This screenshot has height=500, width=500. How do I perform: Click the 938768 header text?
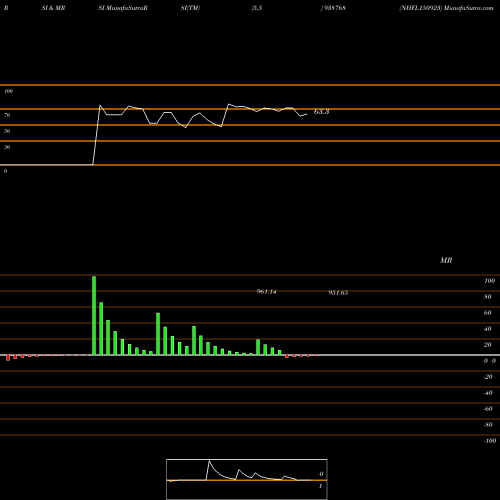pyautogui.click(x=335, y=8)
